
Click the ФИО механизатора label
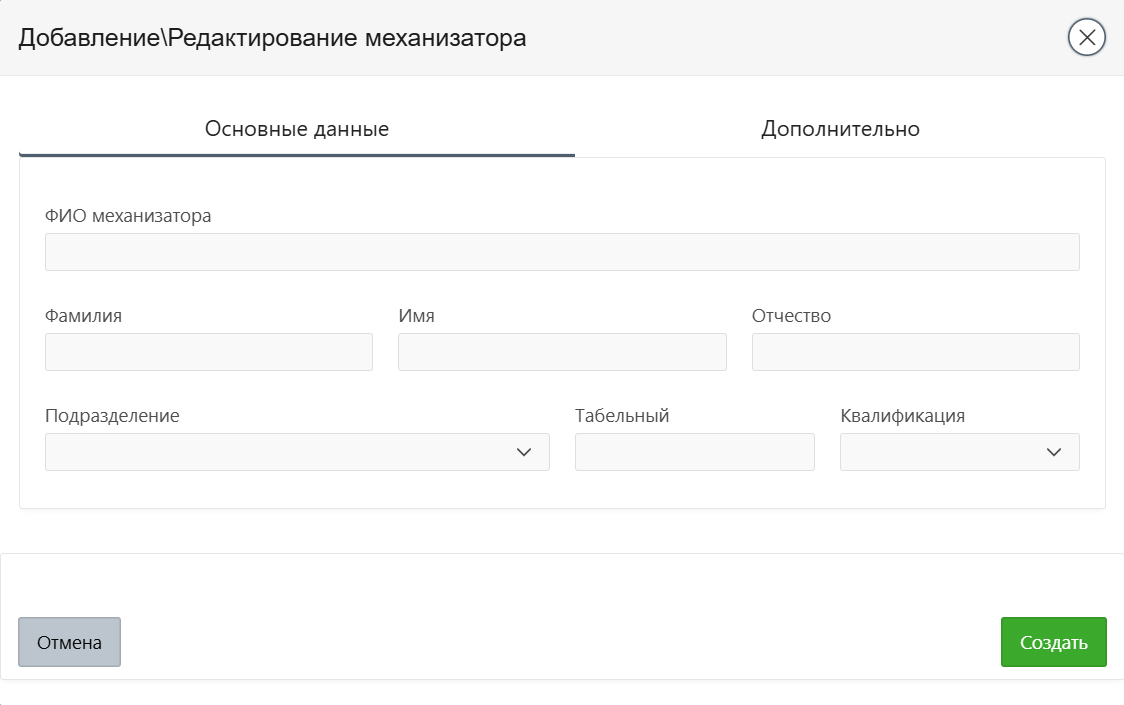[128, 216]
